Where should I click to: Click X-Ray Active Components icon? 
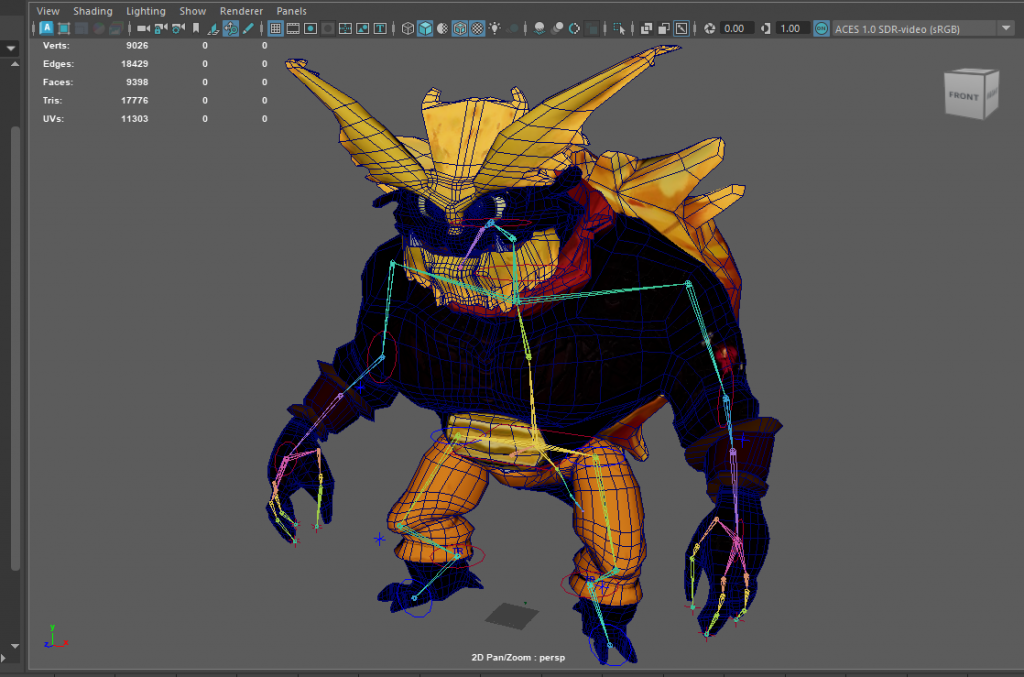(664, 28)
